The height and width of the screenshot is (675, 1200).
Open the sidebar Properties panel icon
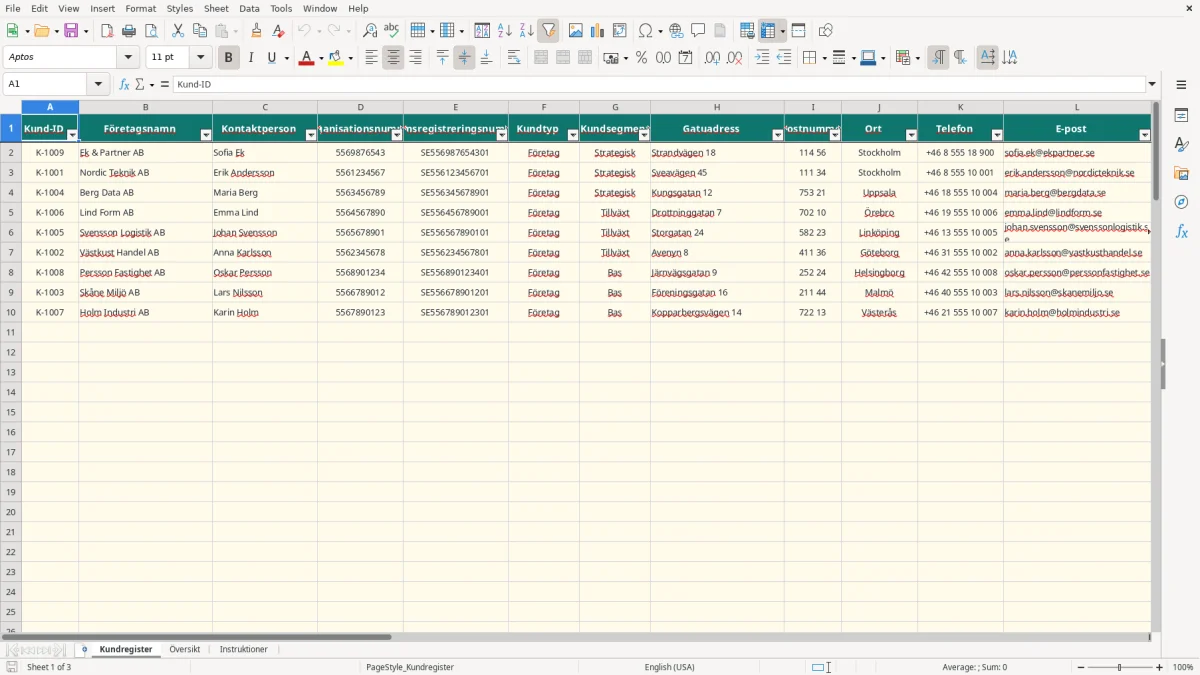tap(1181, 116)
